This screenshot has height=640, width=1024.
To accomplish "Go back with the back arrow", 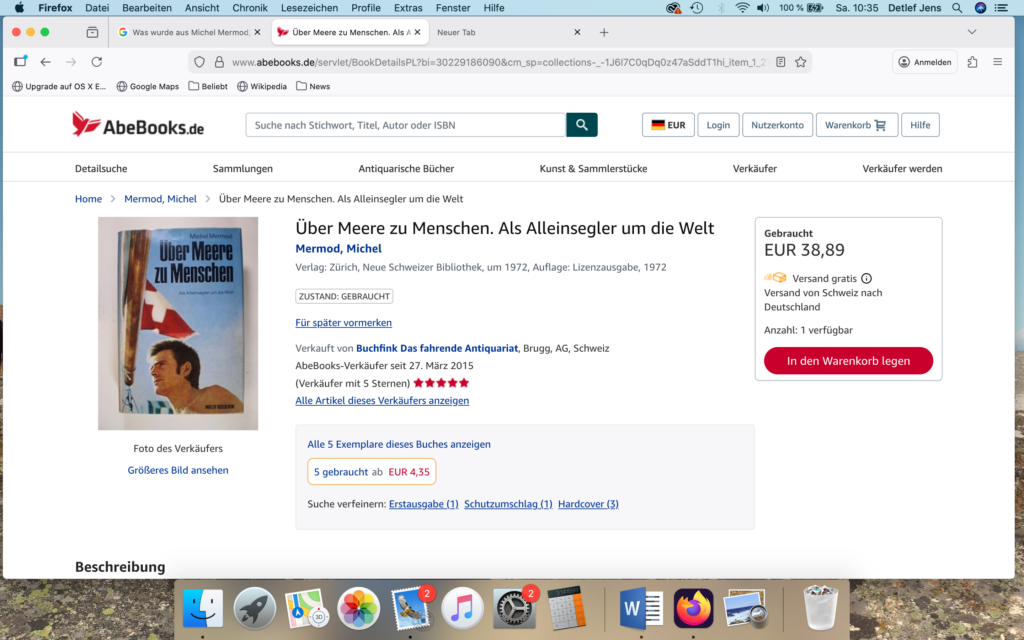I will 45,62.
